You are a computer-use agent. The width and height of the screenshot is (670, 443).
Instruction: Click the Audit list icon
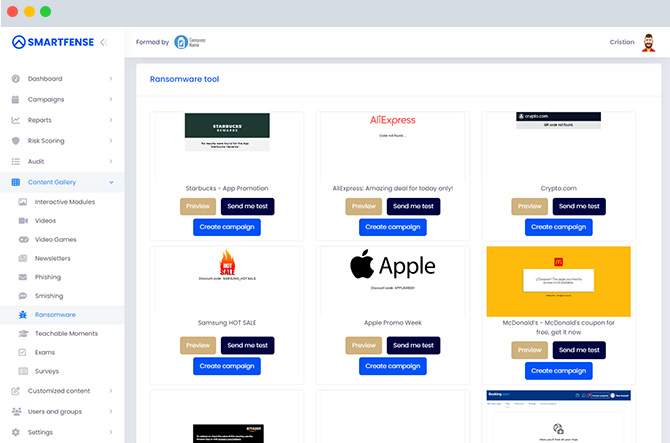(16, 161)
